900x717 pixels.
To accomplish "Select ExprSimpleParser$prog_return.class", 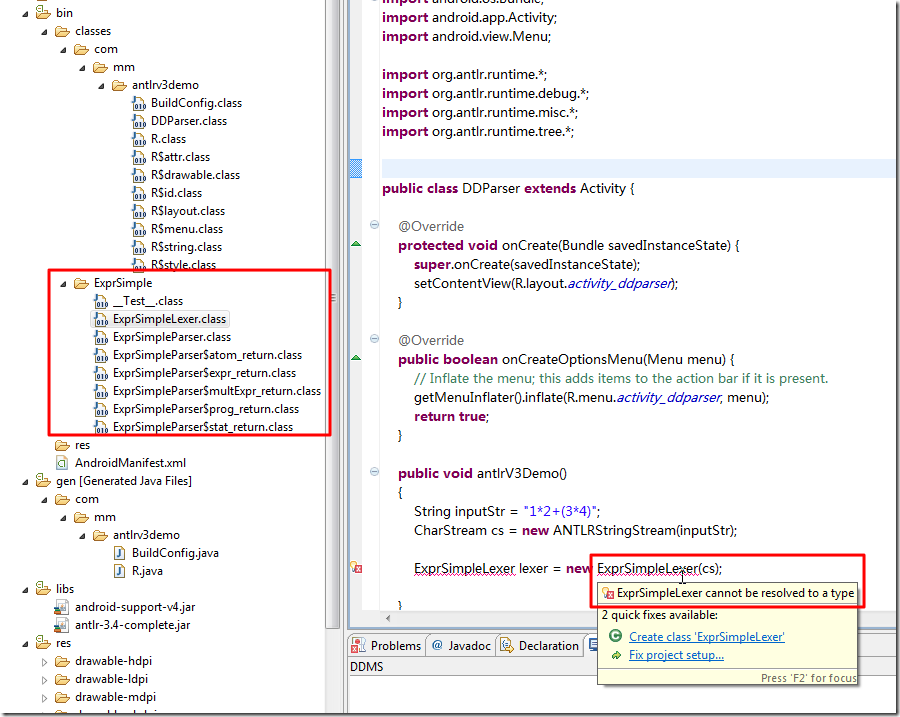I will [205, 409].
